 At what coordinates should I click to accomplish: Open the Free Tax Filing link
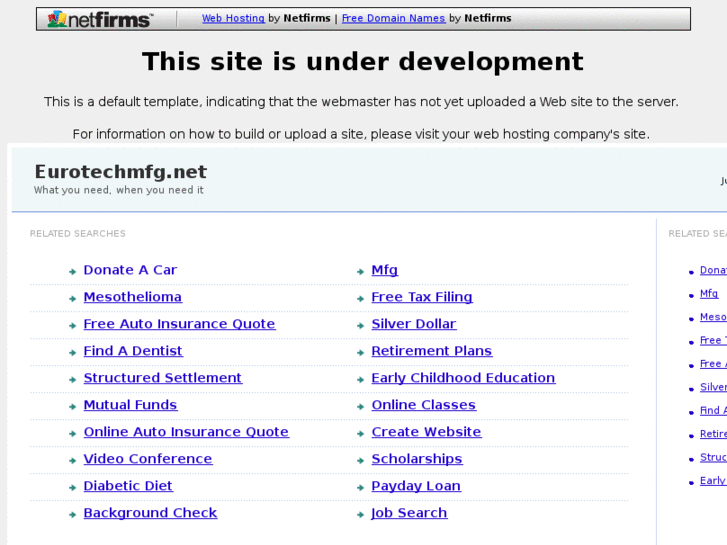422,297
